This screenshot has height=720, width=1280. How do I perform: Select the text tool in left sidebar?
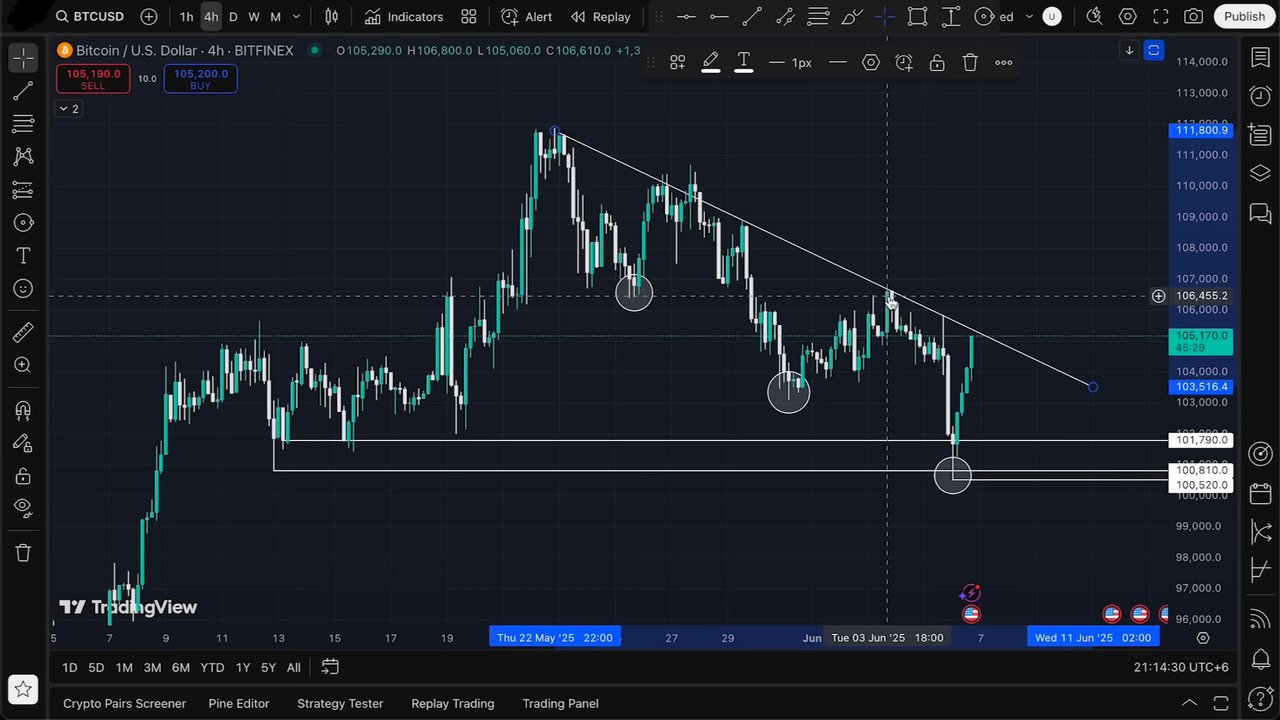(x=23, y=255)
